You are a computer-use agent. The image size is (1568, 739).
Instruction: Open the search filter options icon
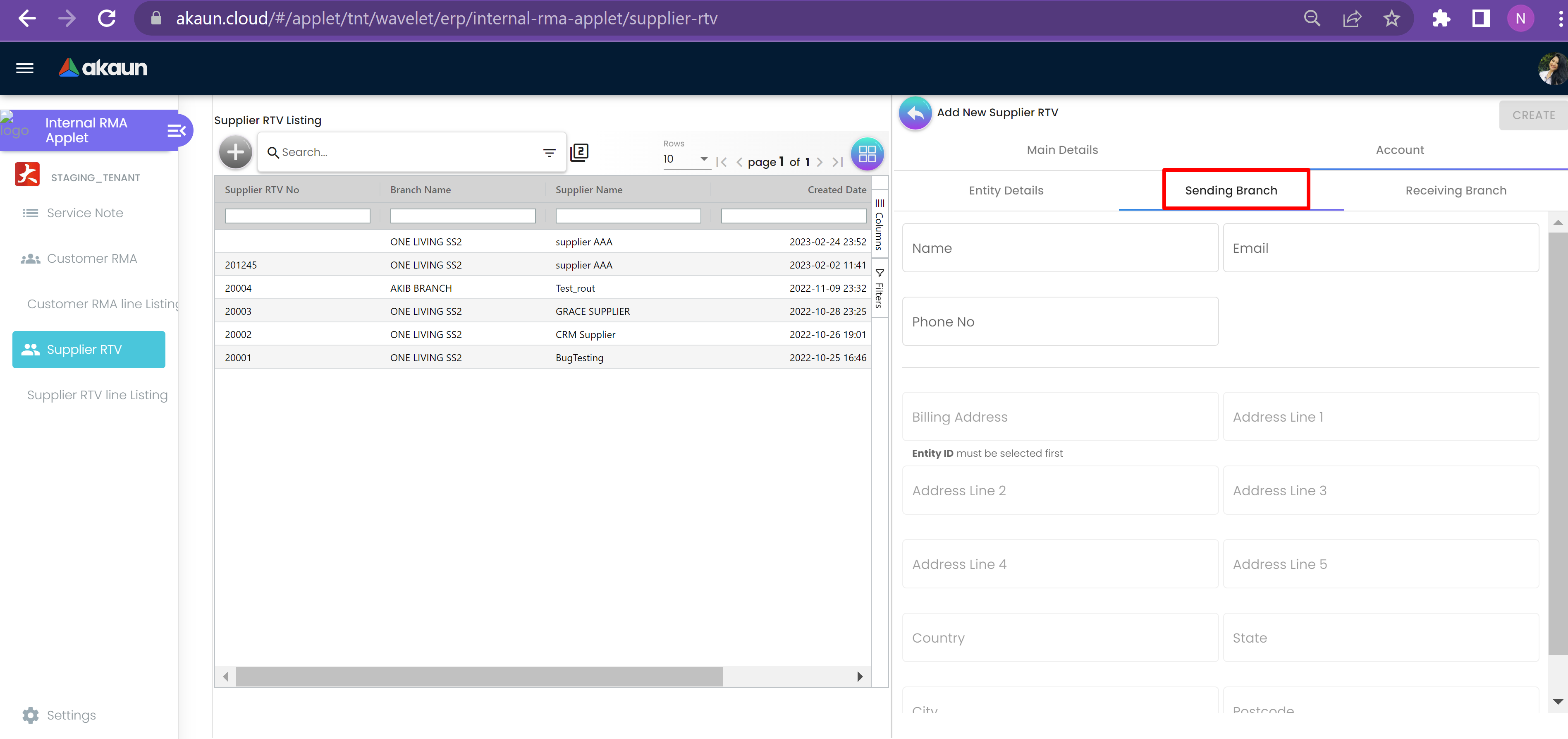coord(548,153)
